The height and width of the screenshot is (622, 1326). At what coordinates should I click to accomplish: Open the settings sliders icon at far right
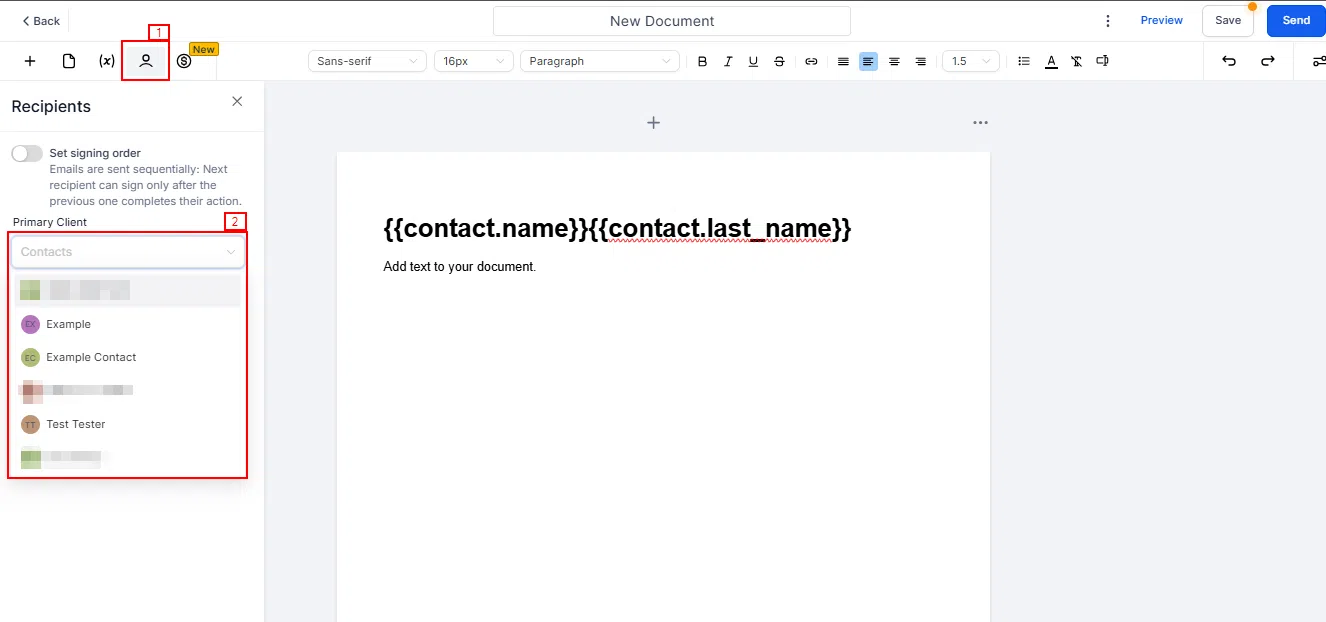click(x=1318, y=61)
